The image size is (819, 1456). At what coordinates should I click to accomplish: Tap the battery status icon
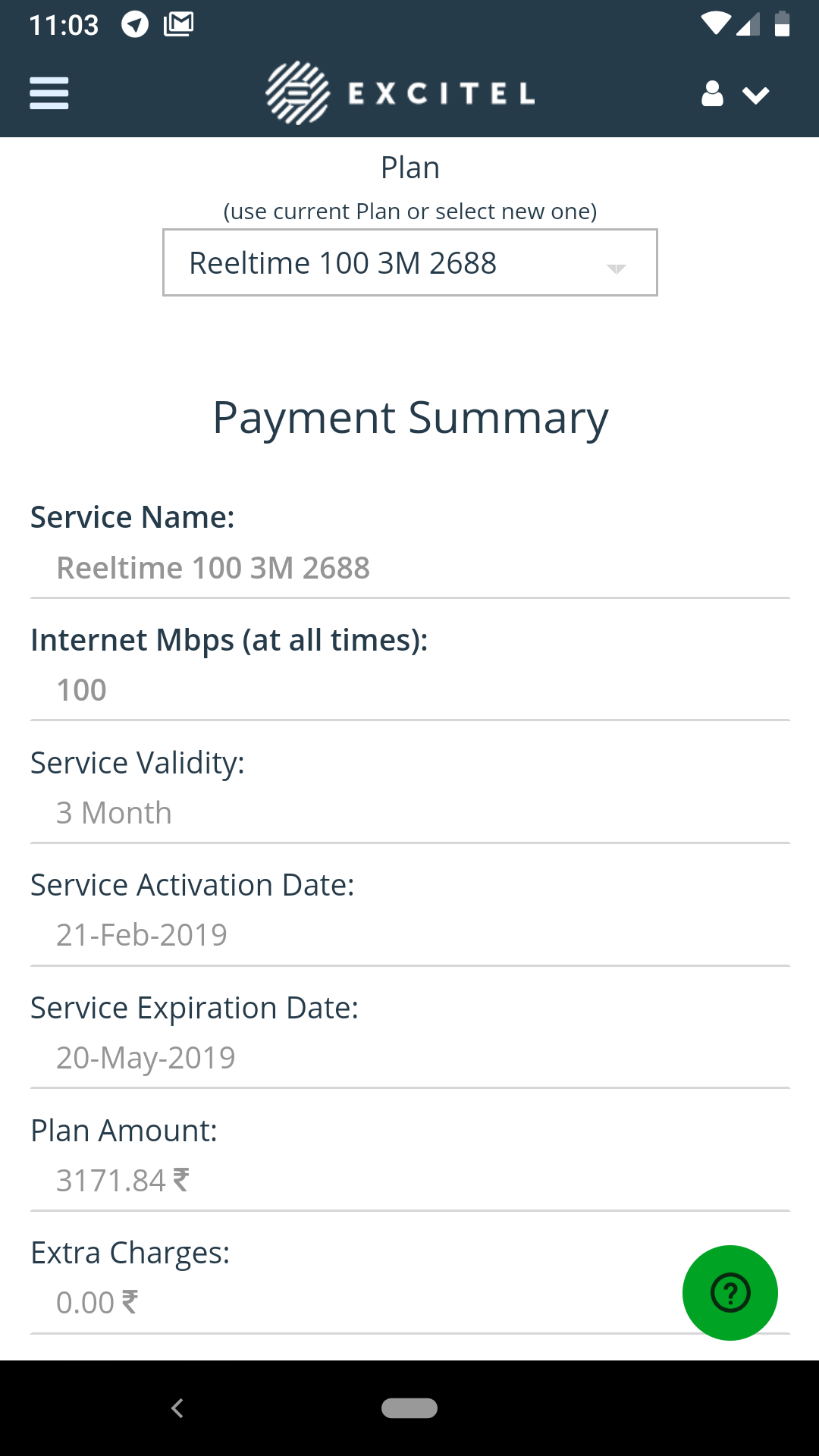click(x=782, y=24)
